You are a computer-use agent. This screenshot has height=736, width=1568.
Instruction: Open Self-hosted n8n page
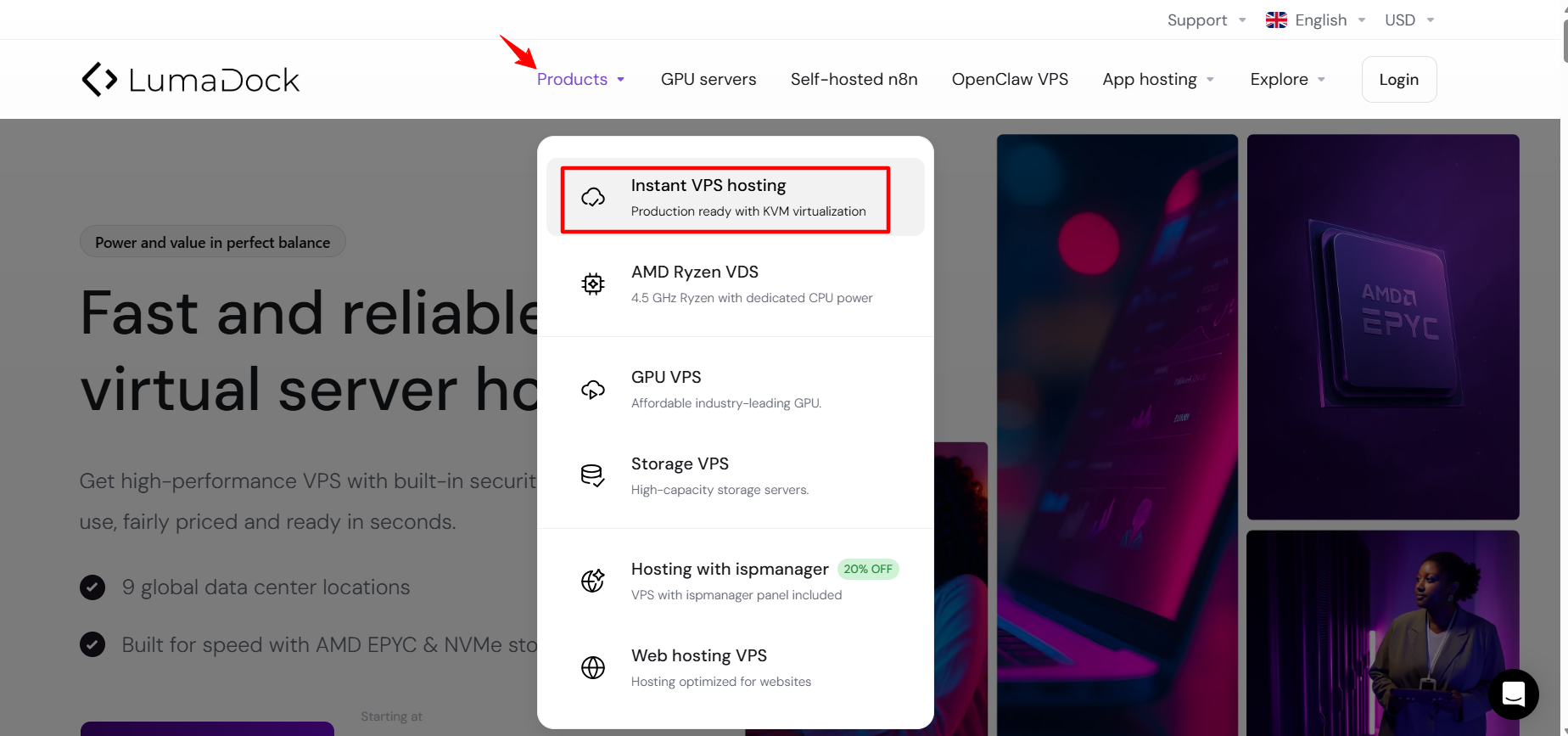pos(854,79)
